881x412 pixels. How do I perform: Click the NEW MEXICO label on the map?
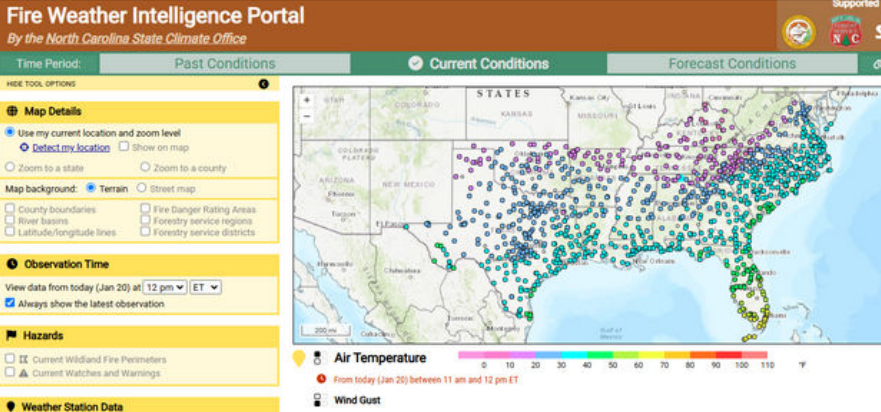pyautogui.click(x=408, y=184)
